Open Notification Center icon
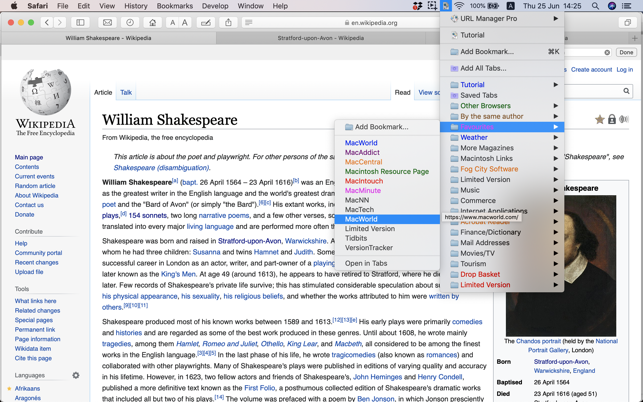The width and height of the screenshot is (643, 402). click(x=627, y=6)
